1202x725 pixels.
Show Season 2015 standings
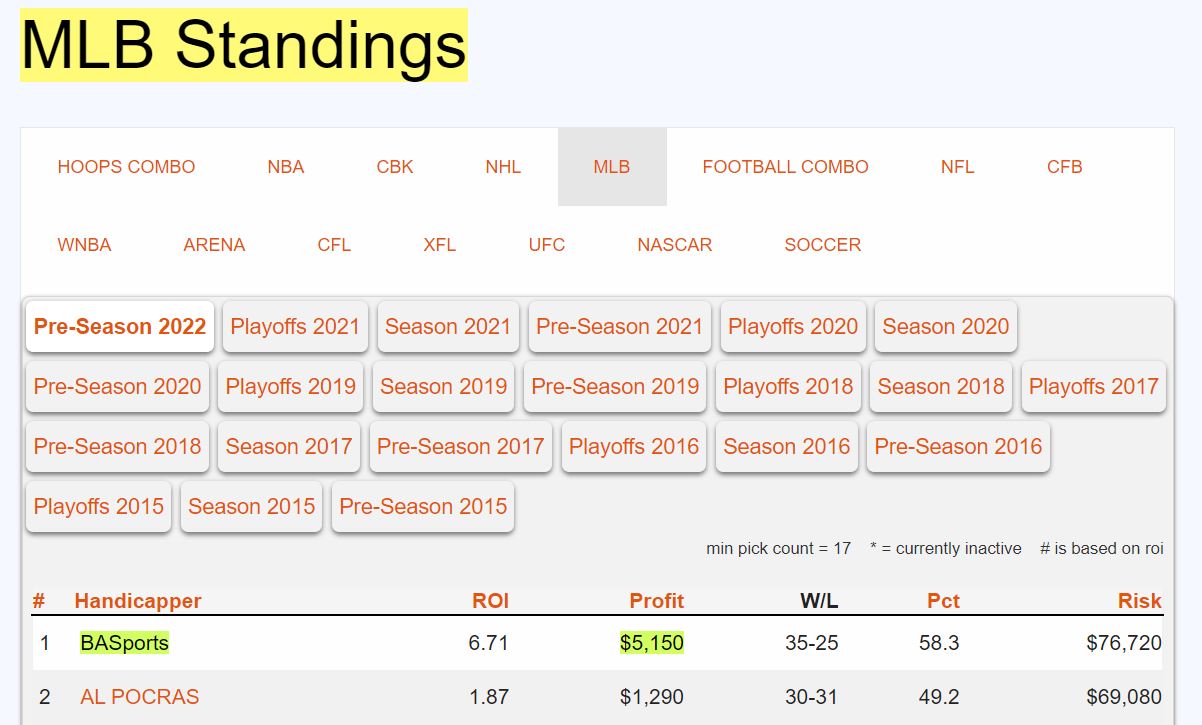(251, 507)
